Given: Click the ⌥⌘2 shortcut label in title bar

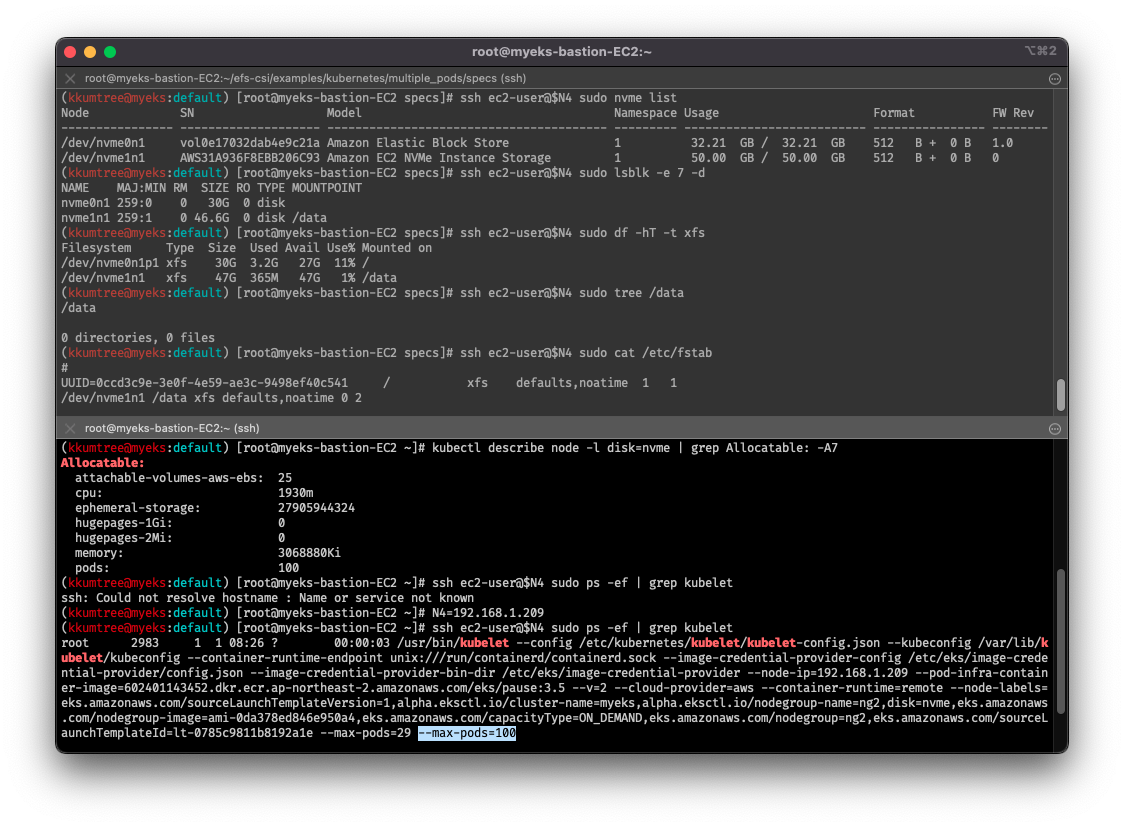Looking at the screenshot, I should (x=1040, y=51).
